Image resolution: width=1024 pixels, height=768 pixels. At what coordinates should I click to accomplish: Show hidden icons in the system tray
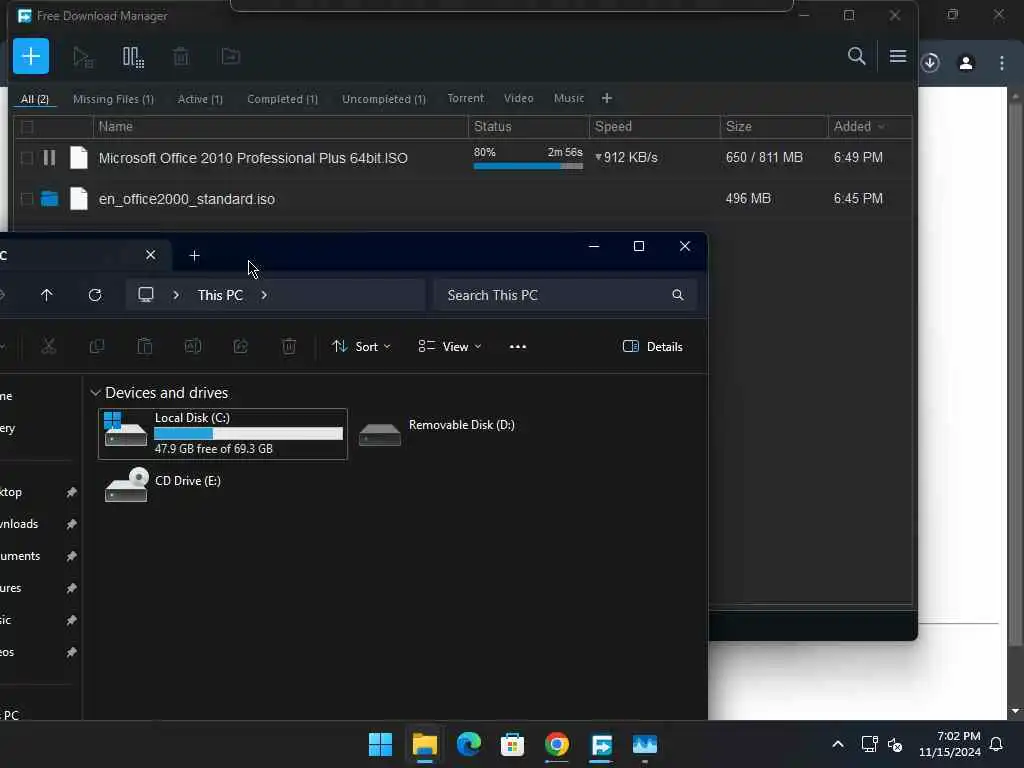838,744
